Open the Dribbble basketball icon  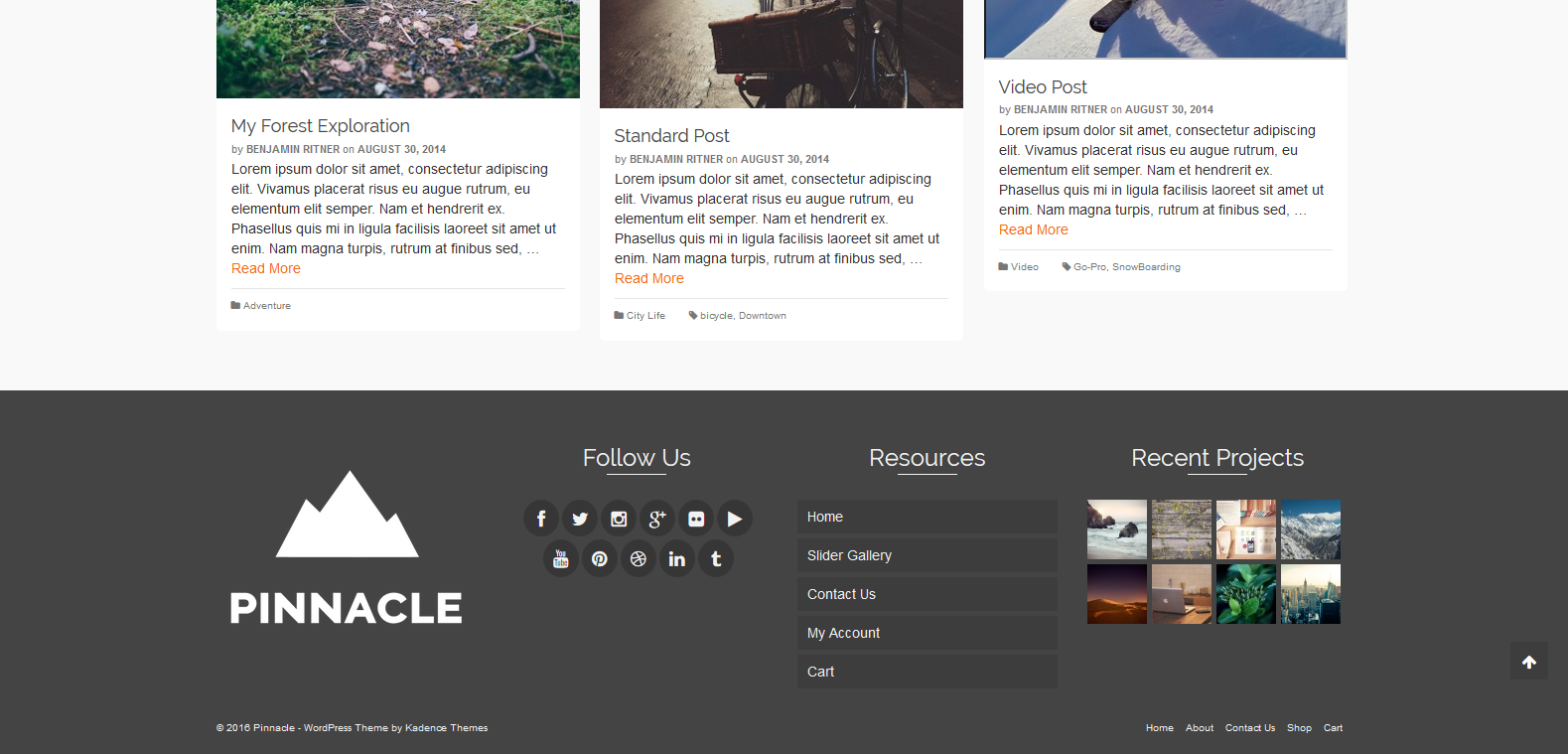pos(639,558)
